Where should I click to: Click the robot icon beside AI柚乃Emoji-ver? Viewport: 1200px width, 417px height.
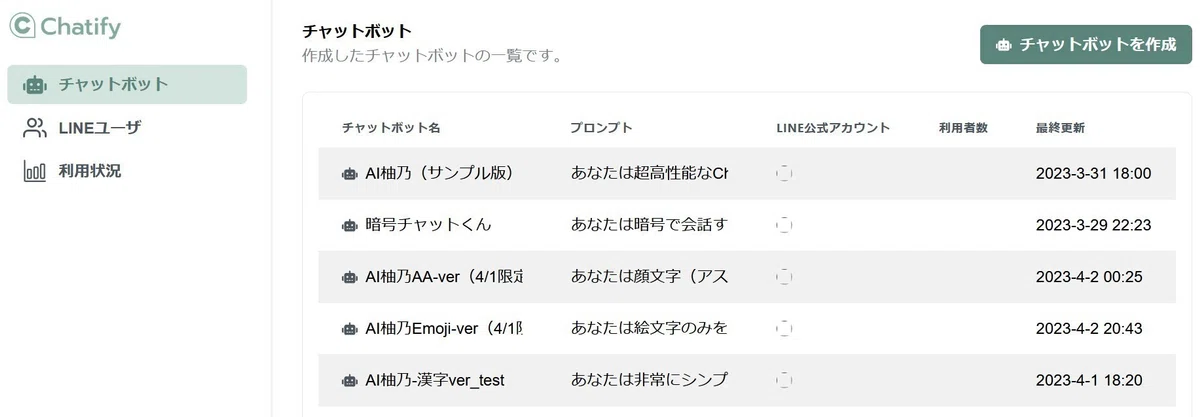click(349, 328)
